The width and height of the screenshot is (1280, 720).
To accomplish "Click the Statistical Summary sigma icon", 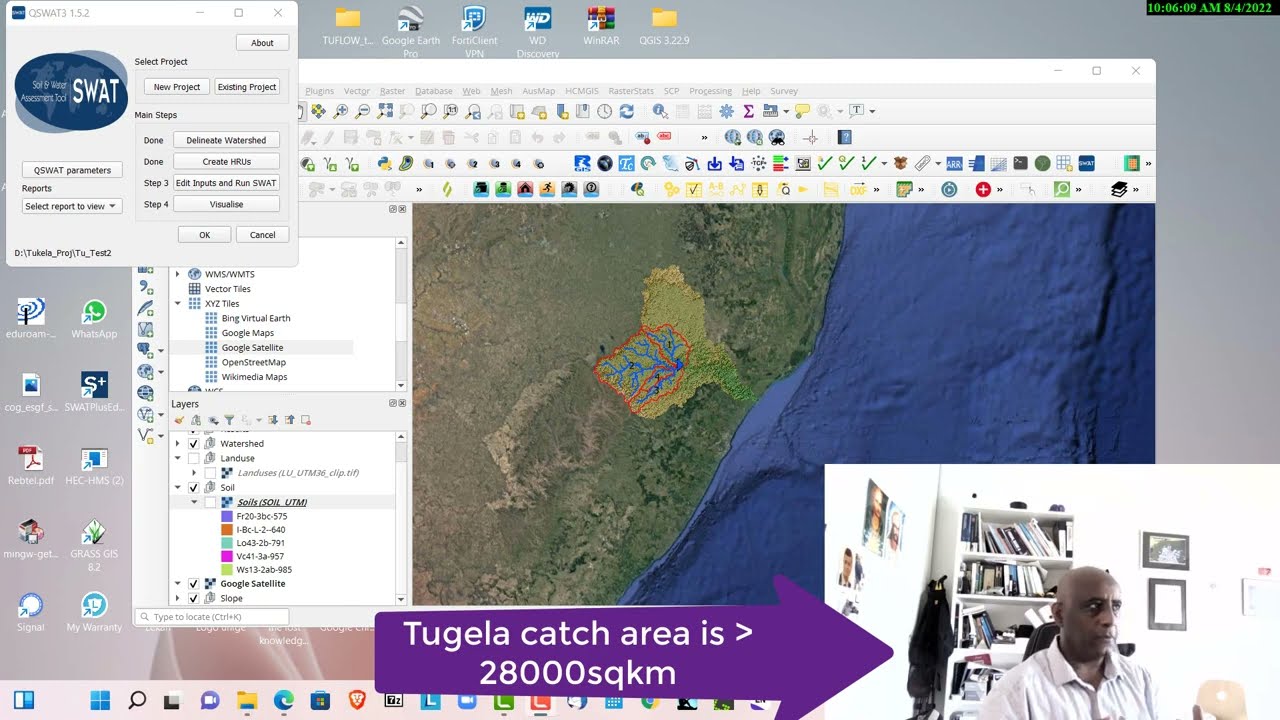I will 748,111.
